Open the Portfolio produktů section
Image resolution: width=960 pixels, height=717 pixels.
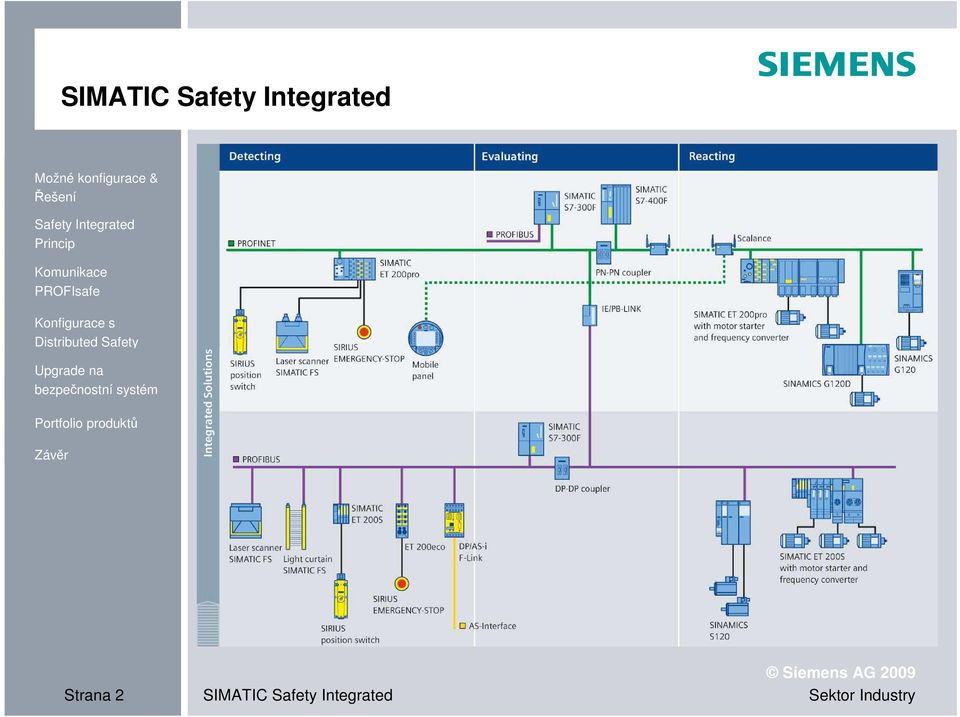(x=86, y=423)
